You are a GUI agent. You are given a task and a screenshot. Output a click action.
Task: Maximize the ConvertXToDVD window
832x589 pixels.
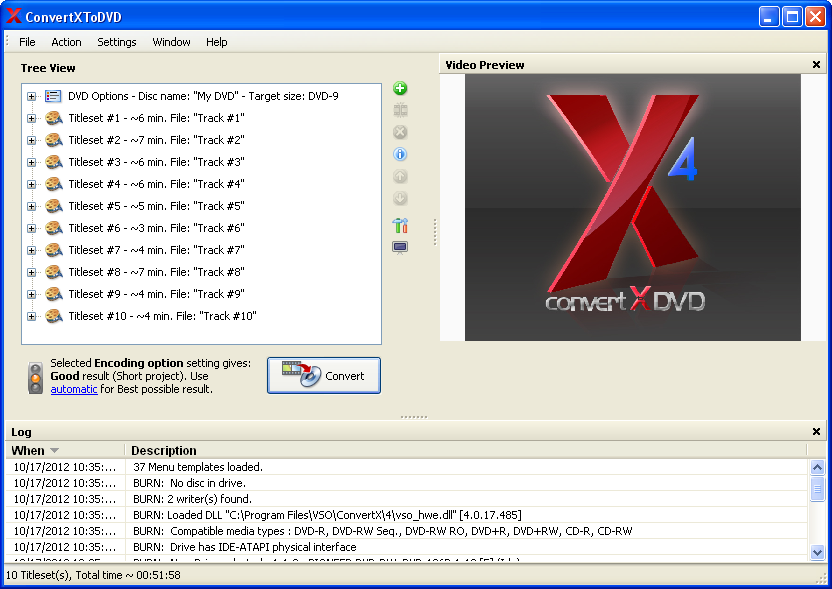(792, 16)
